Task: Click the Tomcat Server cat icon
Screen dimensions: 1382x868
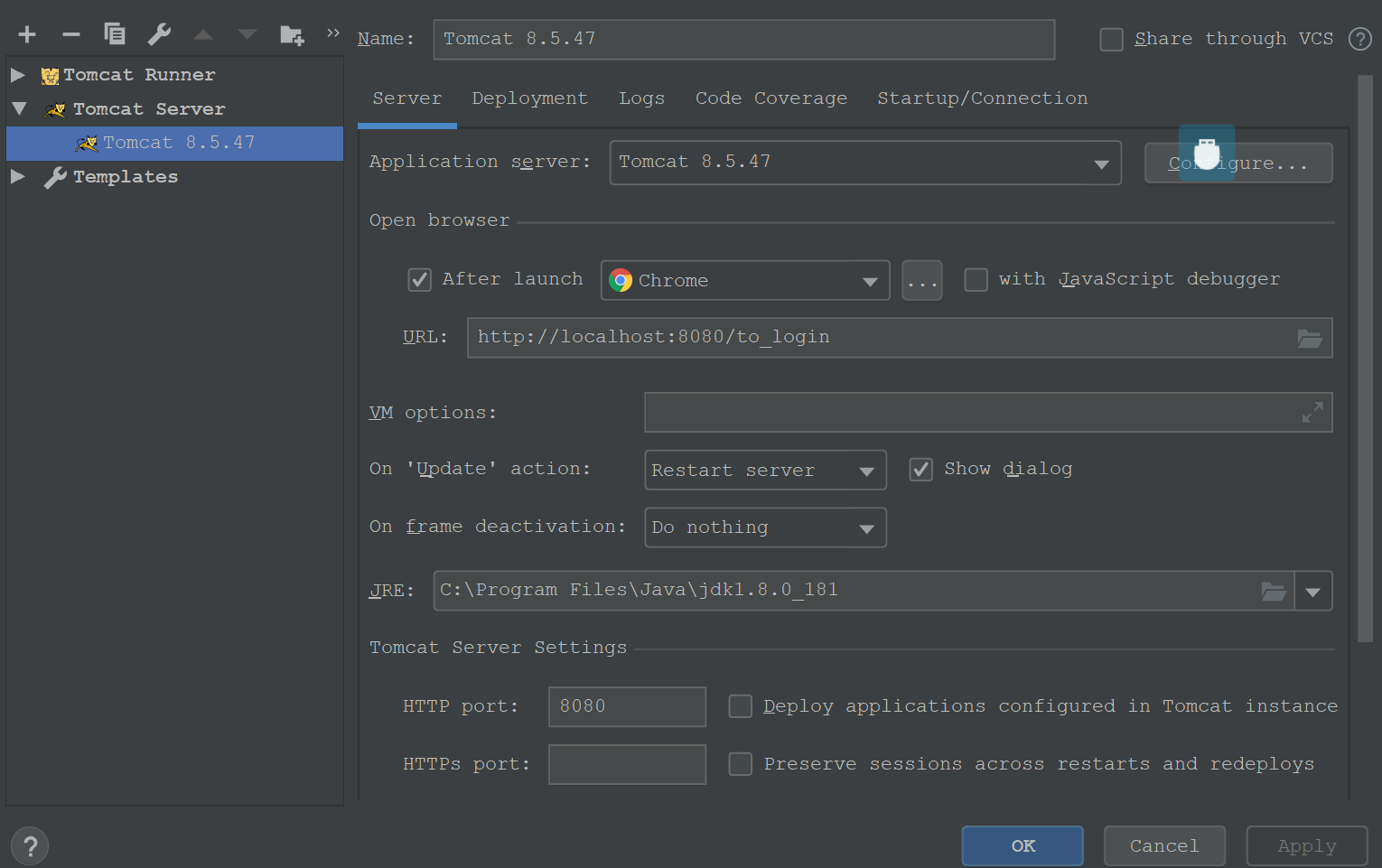Action: click(x=55, y=110)
